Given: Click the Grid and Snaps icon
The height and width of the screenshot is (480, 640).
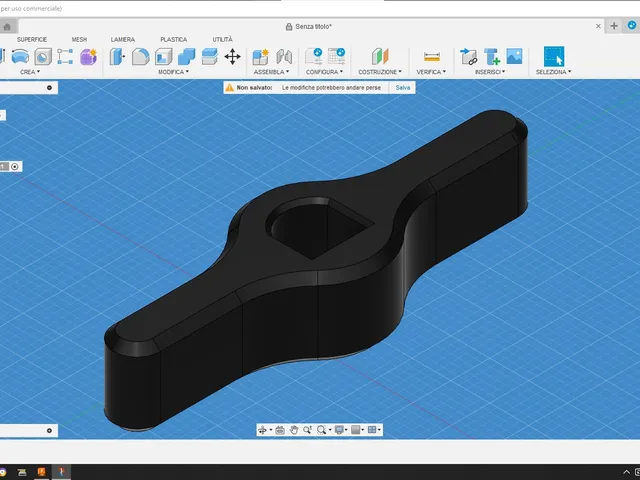Looking at the screenshot, I should pyautogui.click(x=356, y=430).
